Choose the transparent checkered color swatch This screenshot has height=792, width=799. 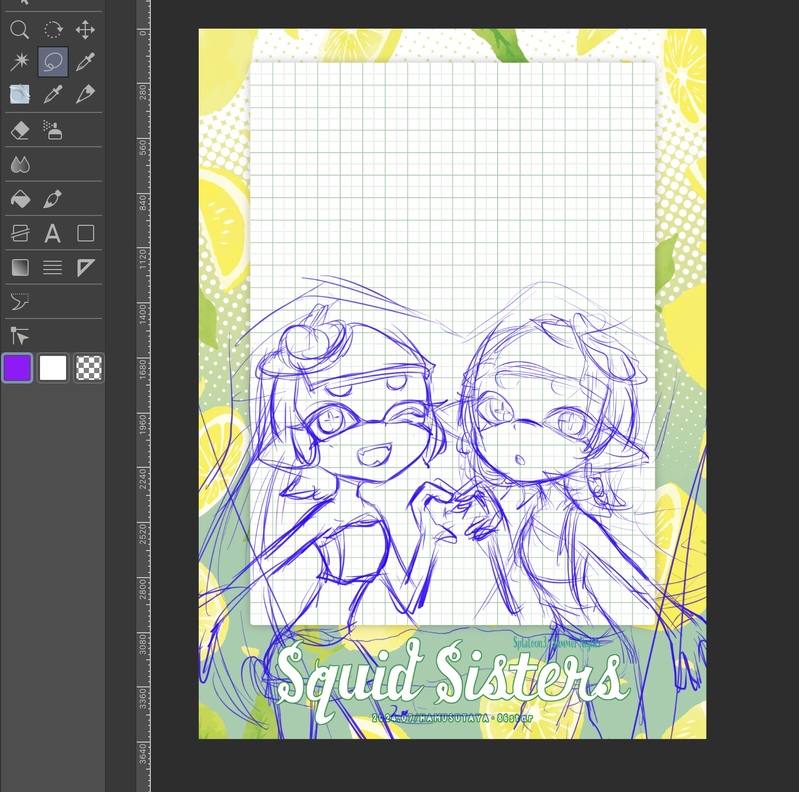[89, 368]
